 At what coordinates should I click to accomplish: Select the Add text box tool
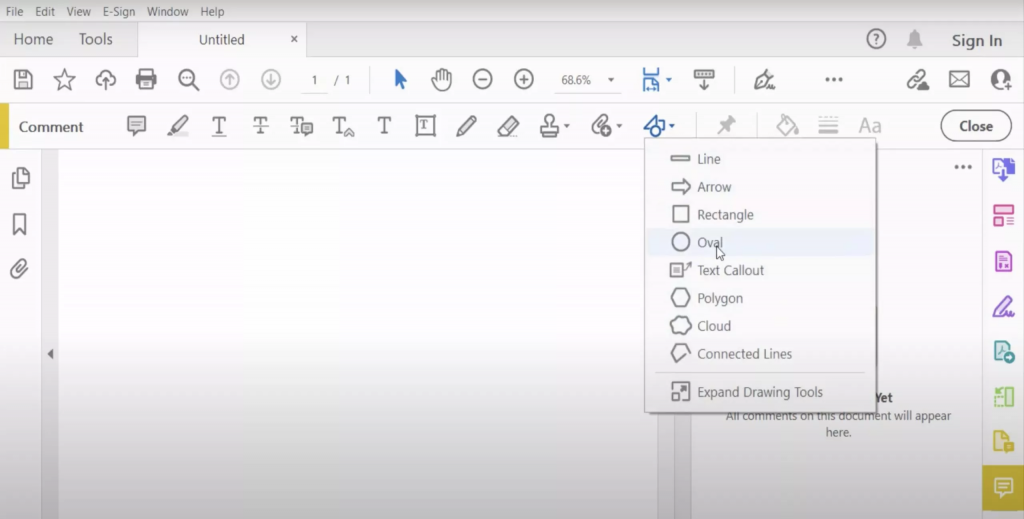tap(425, 125)
